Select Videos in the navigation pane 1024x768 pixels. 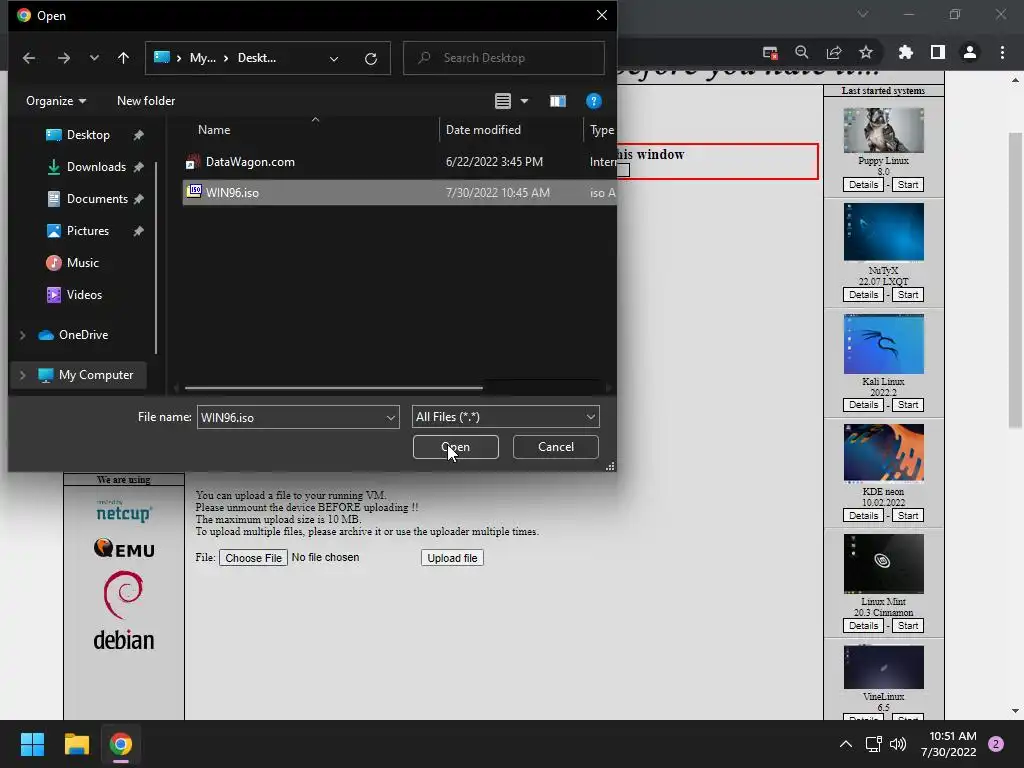point(84,295)
